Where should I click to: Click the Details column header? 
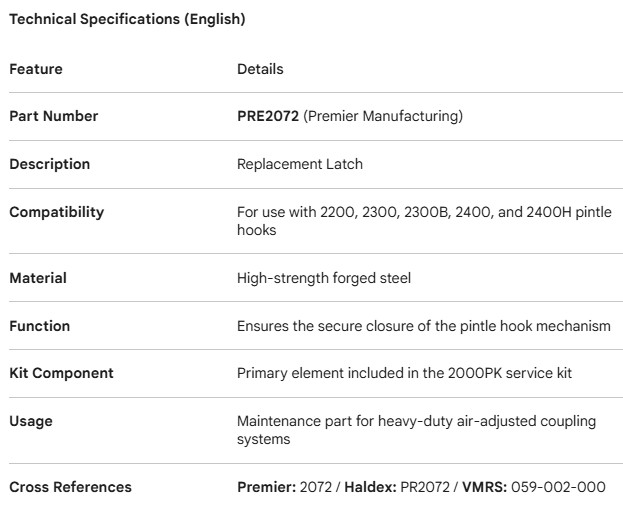(x=260, y=69)
